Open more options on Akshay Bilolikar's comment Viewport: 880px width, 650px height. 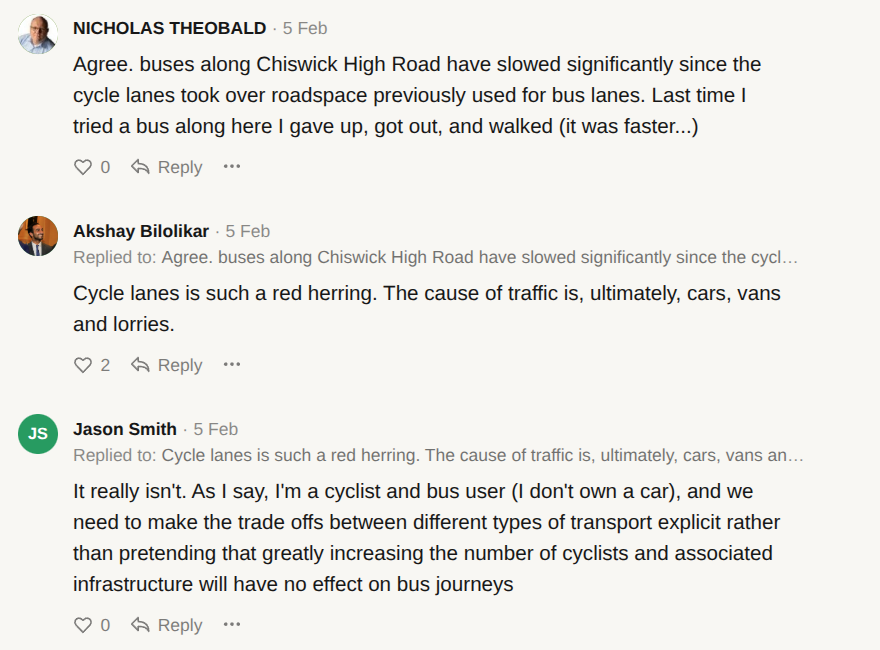click(x=232, y=365)
